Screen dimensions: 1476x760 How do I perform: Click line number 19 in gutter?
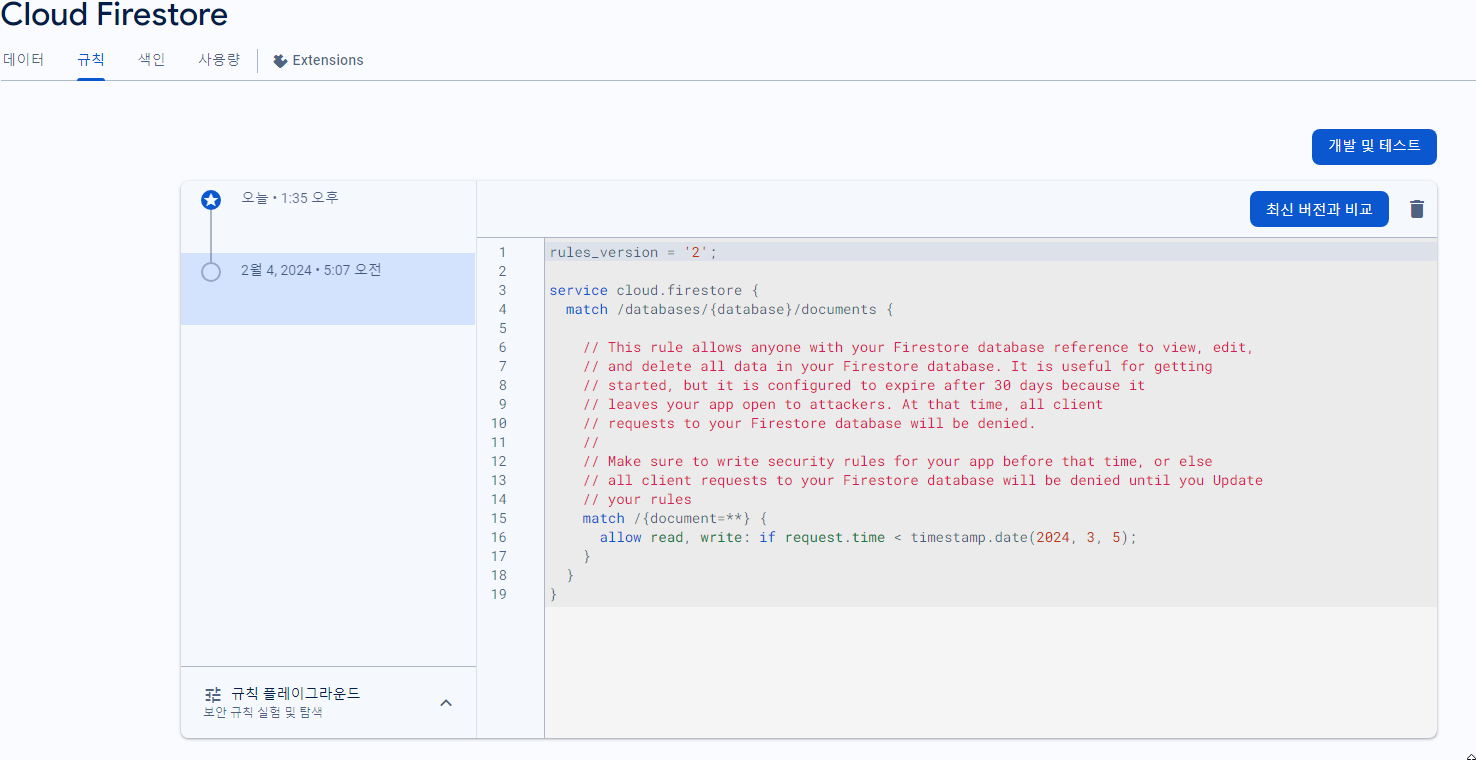pos(499,594)
